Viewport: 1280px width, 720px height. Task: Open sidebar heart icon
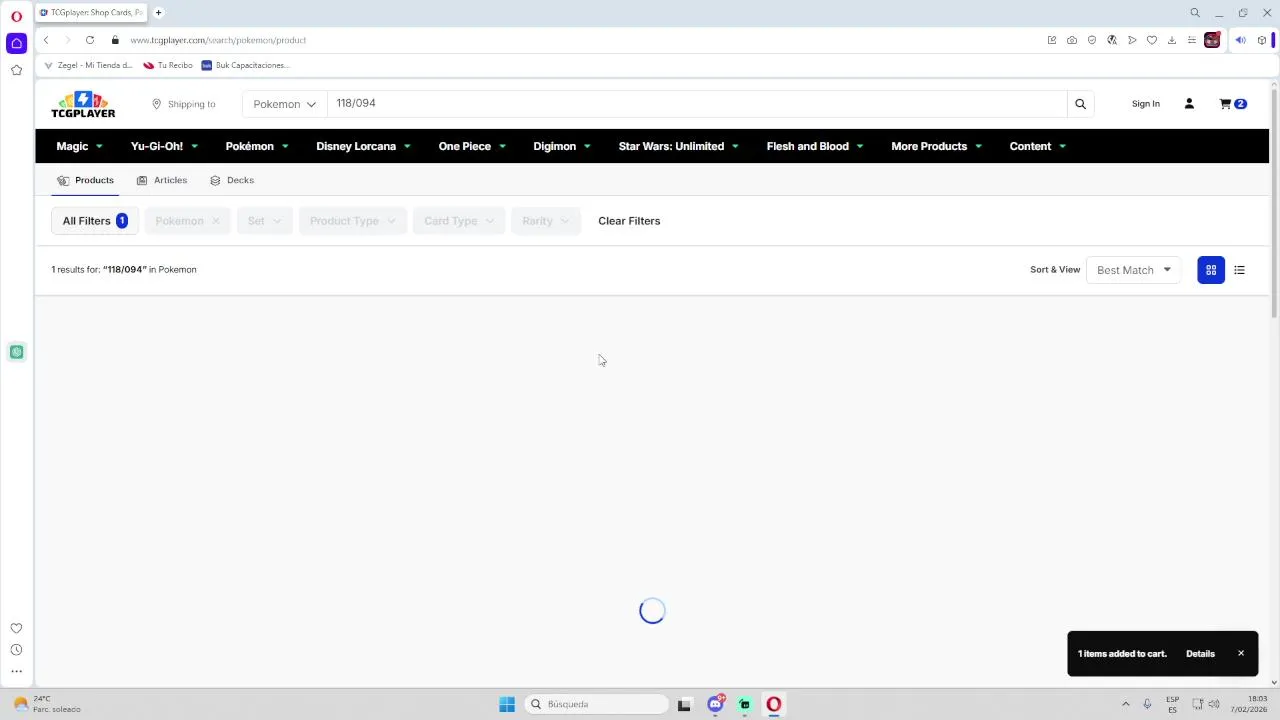point(16,628)
